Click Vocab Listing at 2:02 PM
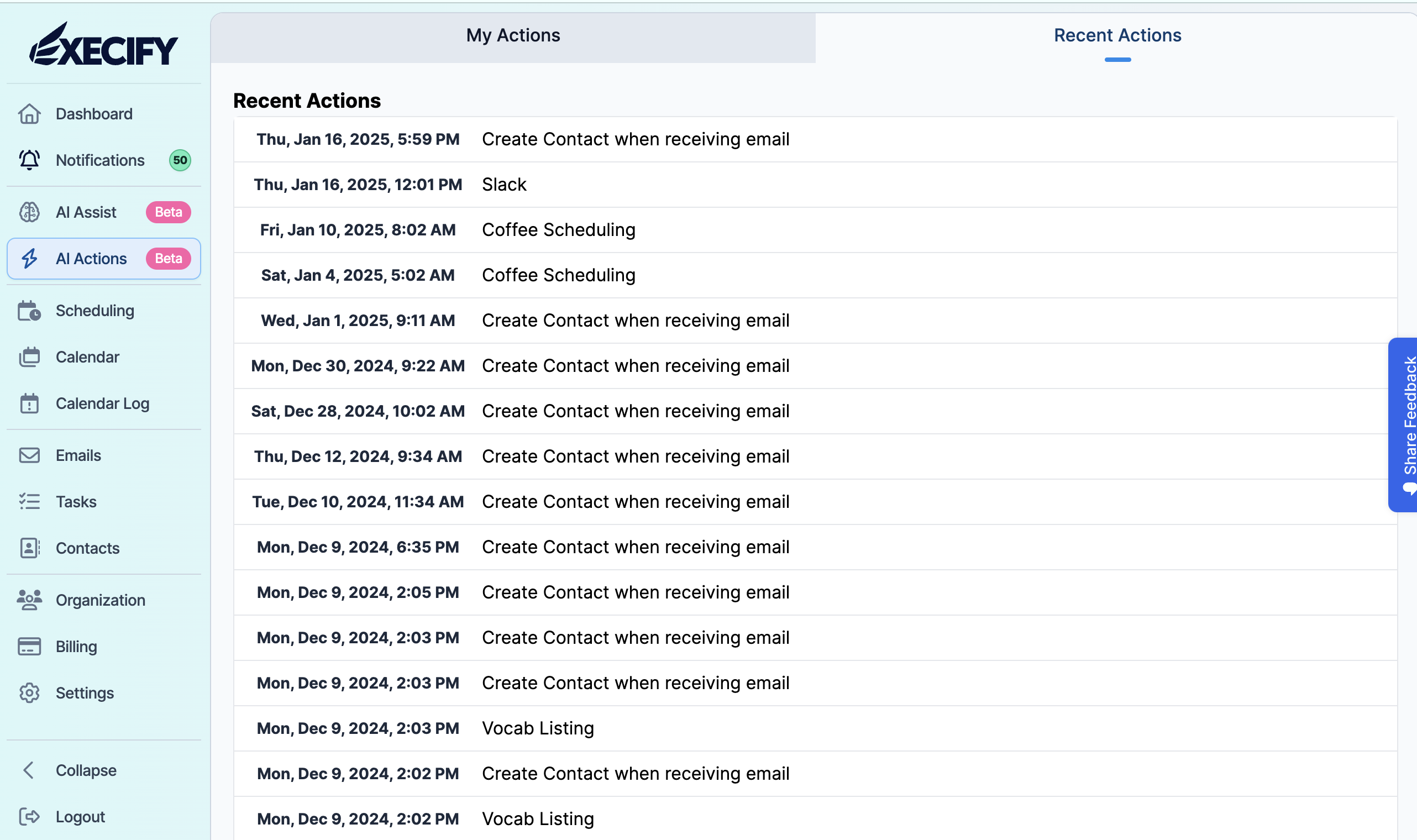Viewport: 1417px width, 840px height. coord(538,819)
